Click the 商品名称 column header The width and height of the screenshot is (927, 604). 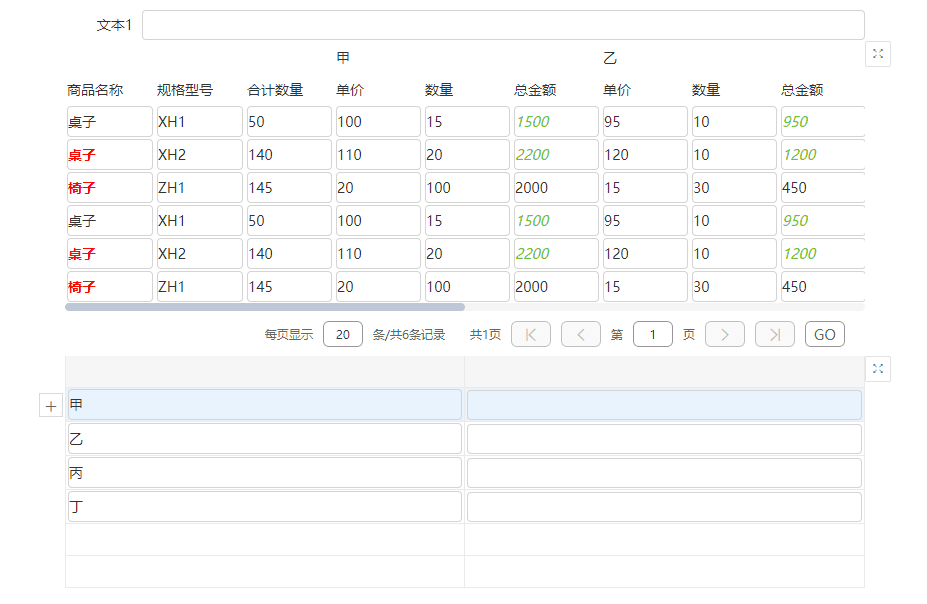coord(95,90)
